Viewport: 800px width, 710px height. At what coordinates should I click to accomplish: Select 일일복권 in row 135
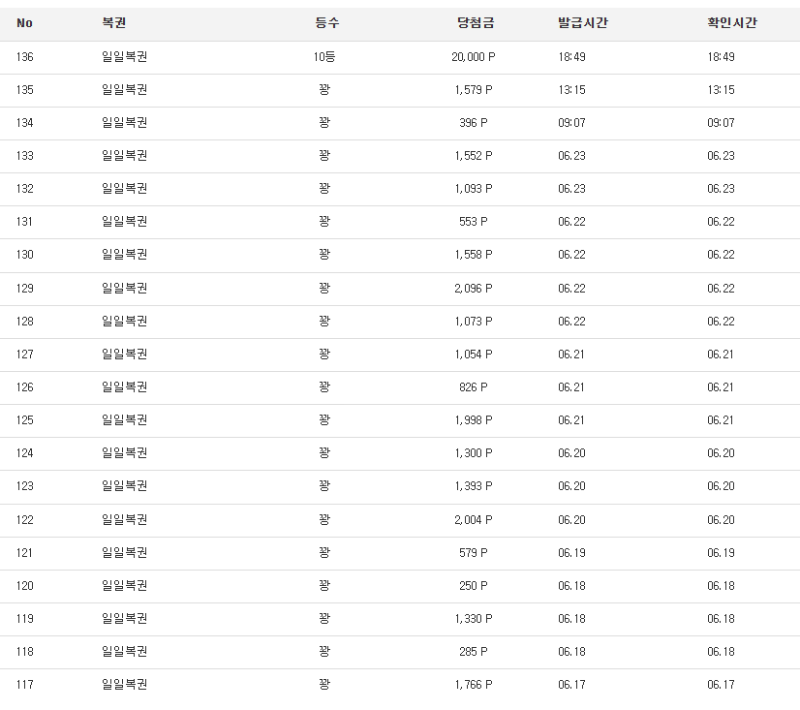coord(124,90)
